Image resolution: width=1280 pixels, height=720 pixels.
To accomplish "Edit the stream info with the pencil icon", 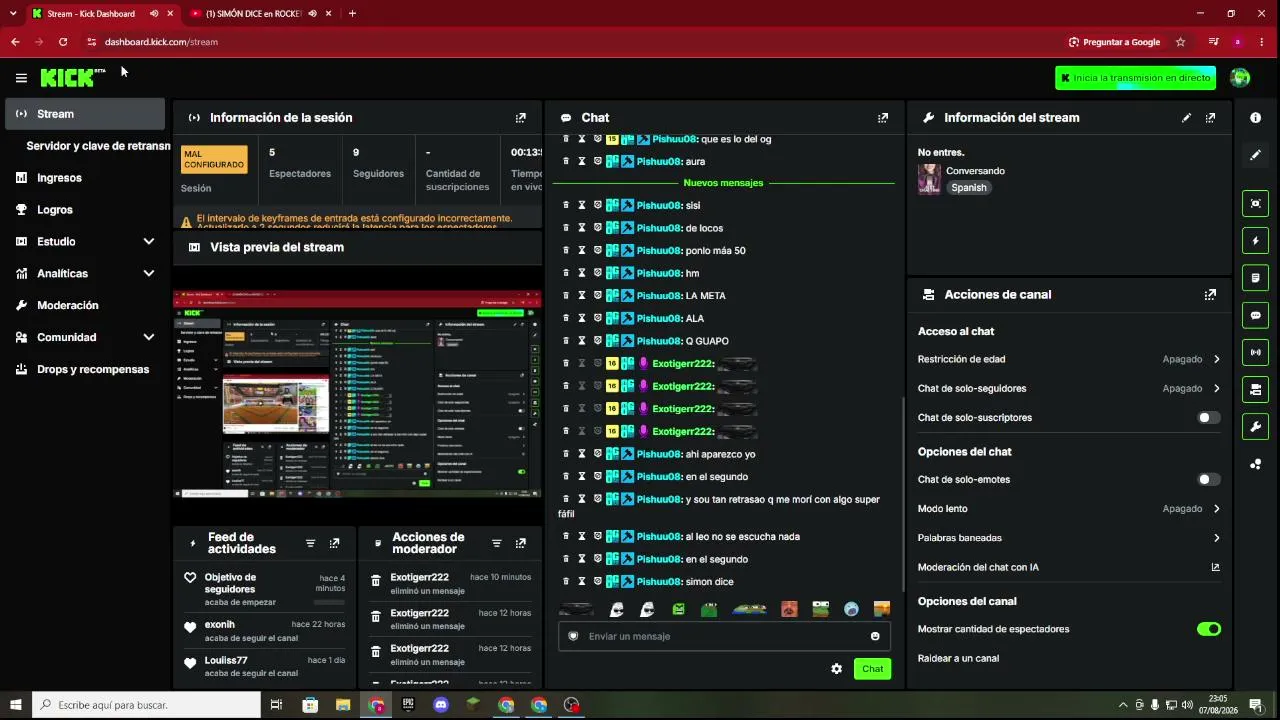I will tap(1186, 118).
